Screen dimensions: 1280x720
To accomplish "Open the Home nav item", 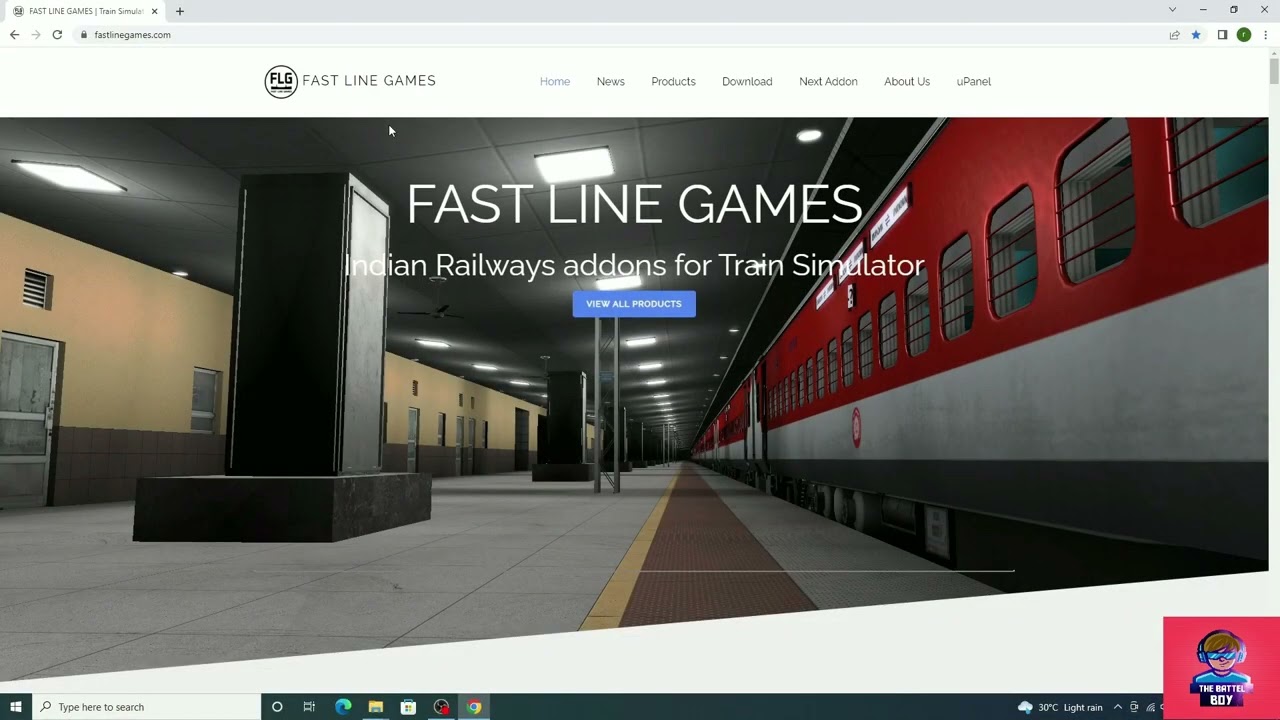I will pos(555,82).
